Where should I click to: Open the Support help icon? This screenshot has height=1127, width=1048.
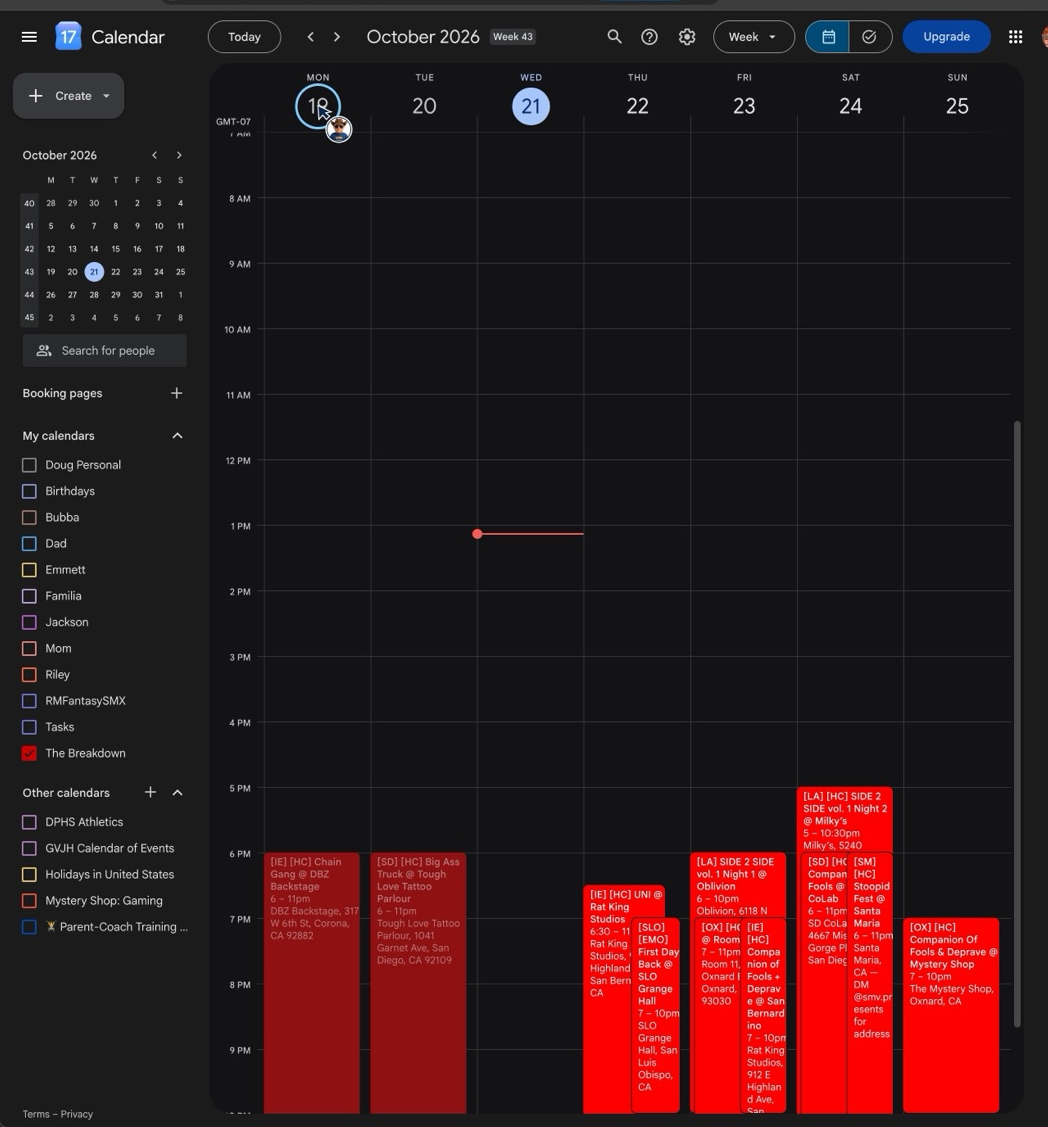(x=649, y=37)
